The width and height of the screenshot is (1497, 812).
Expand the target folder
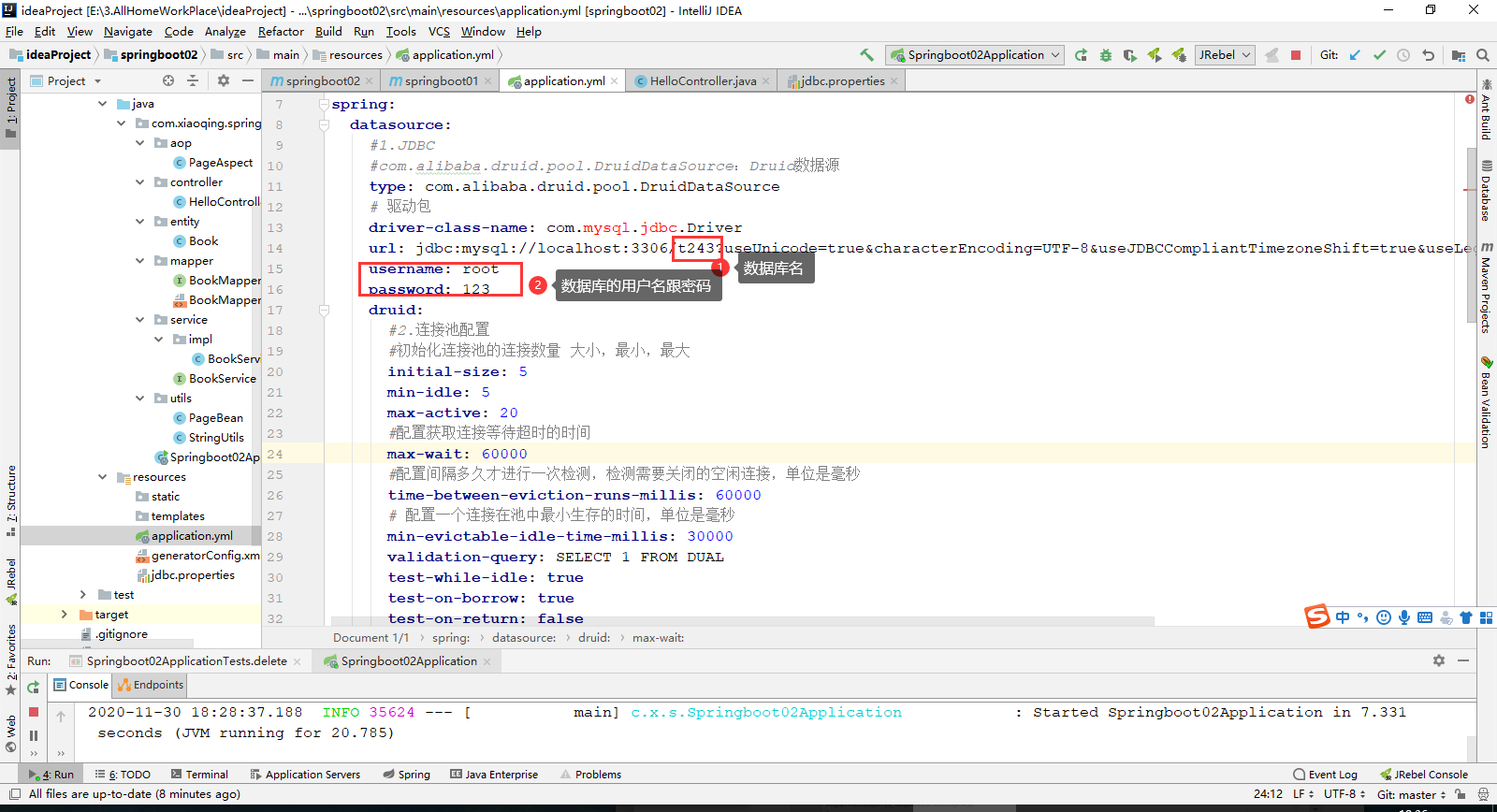point(64,615)
